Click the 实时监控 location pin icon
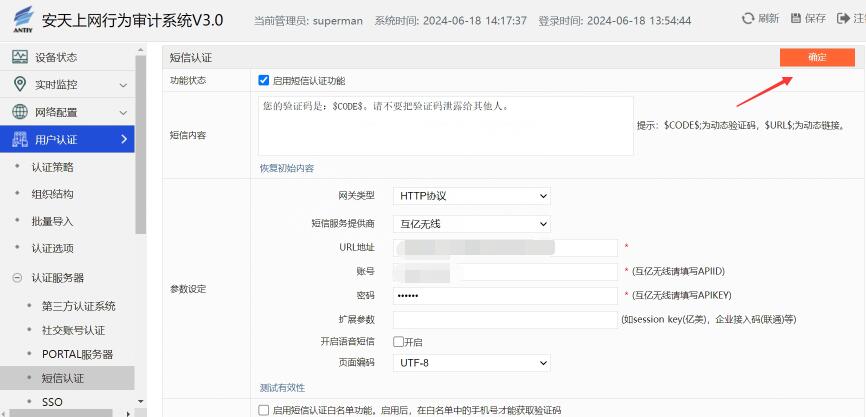Screen dimensions: 866x417 click(x=19, y=85)
